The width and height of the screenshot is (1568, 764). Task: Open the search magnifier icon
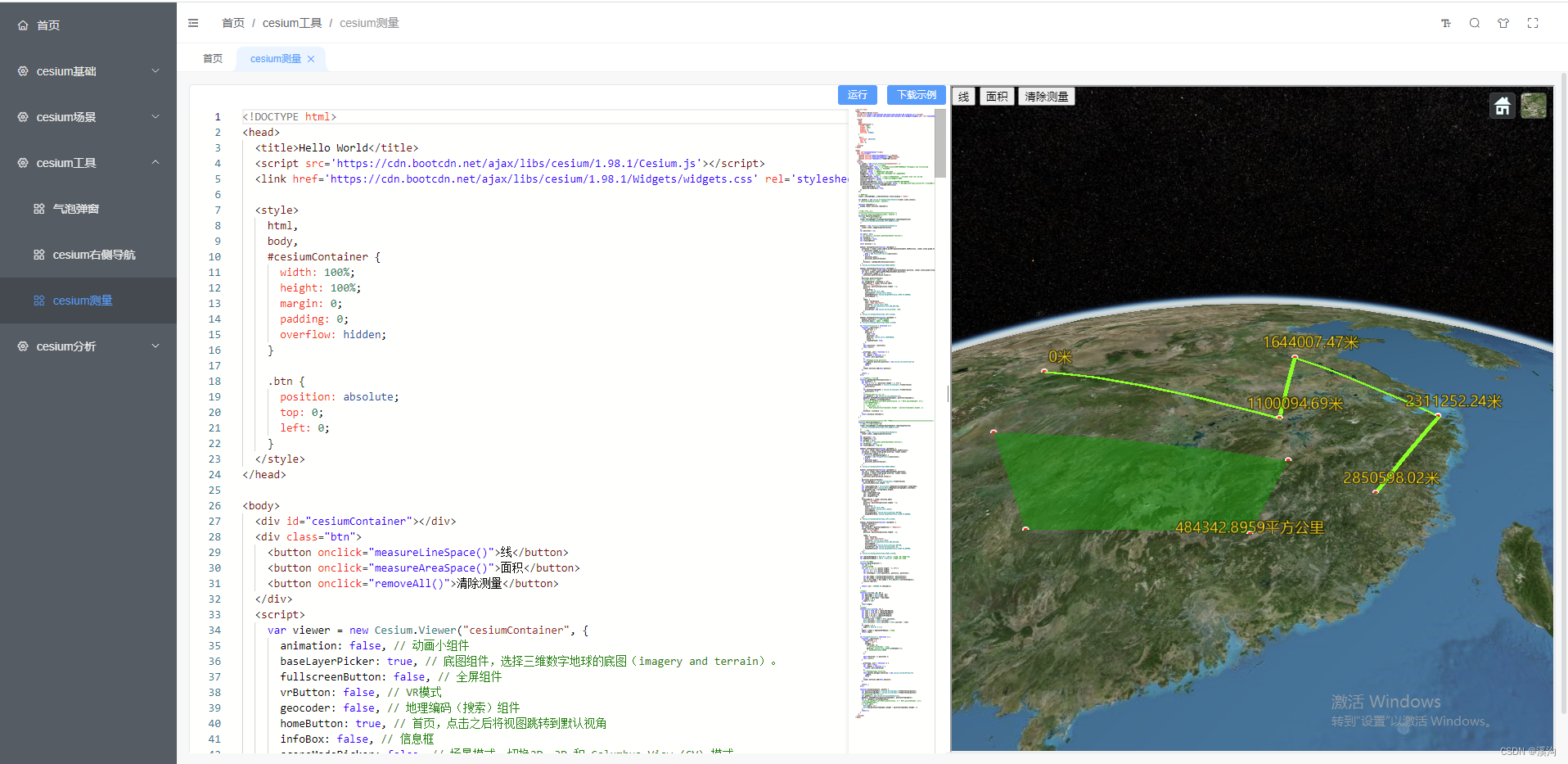click(1475, 23)
